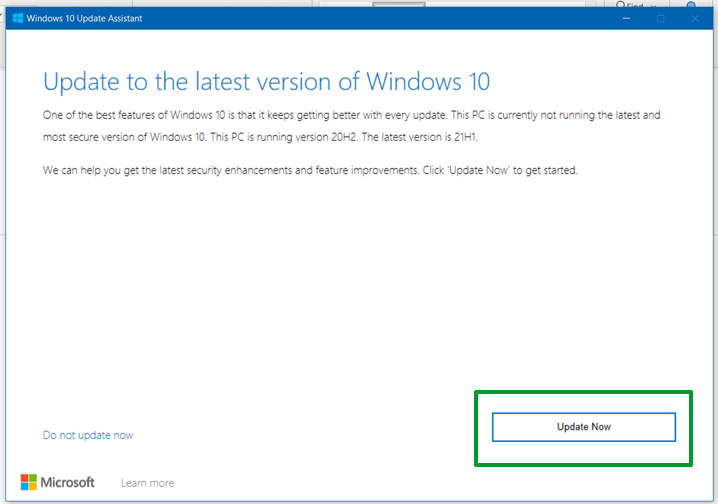Image resolution: width=718 pixels, height=504 pixels.
Task: Minimize the Update Assistant window
Action: coord(626,18)
